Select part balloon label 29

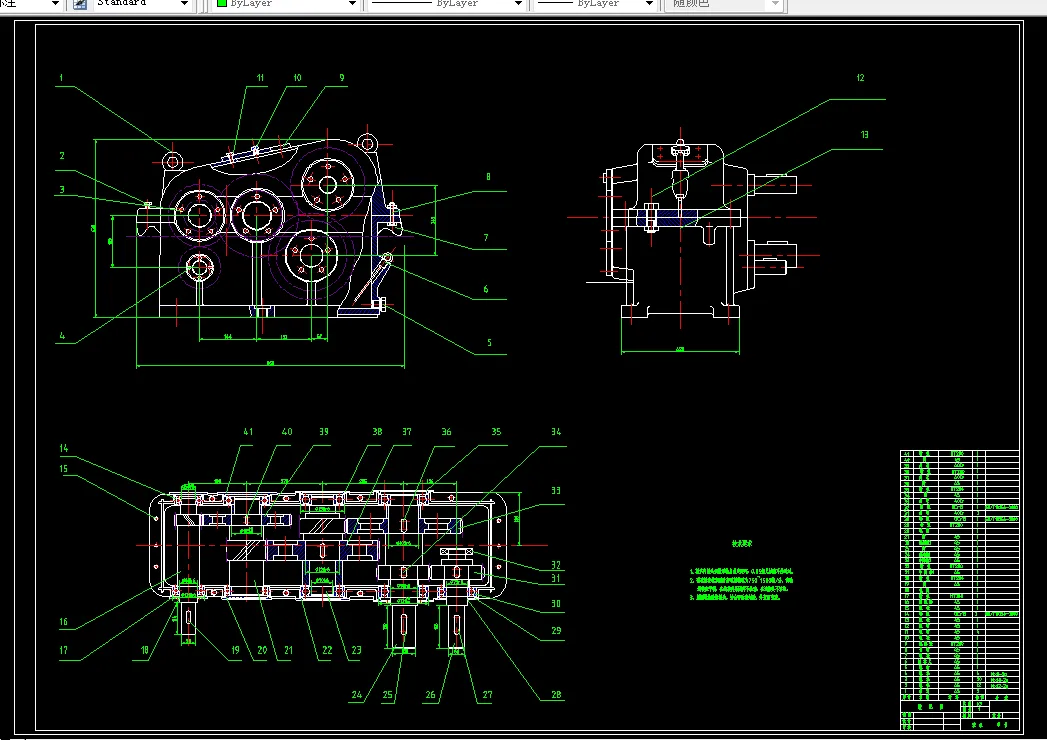click(x=556, y=630)
